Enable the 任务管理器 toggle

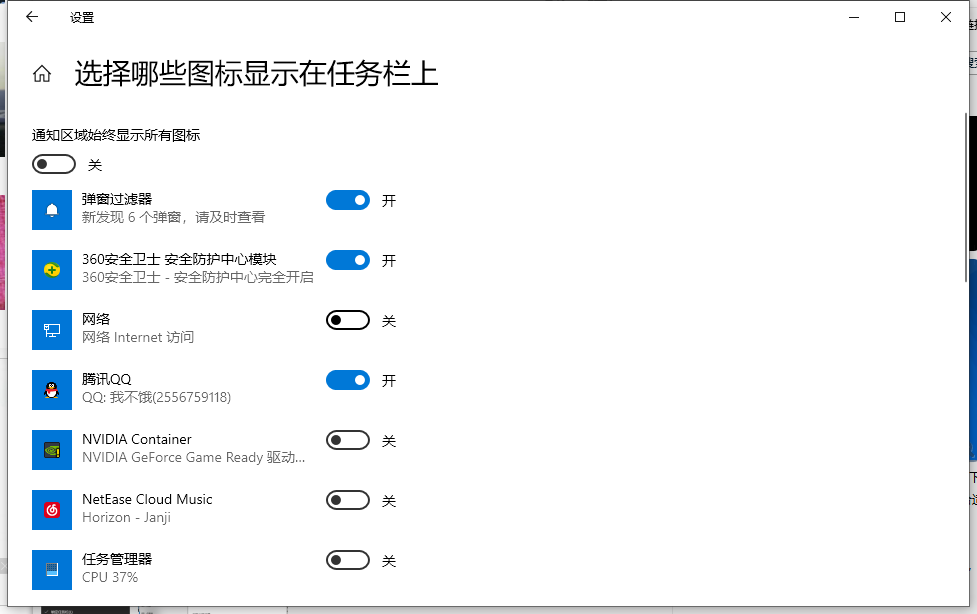(348, 560)
